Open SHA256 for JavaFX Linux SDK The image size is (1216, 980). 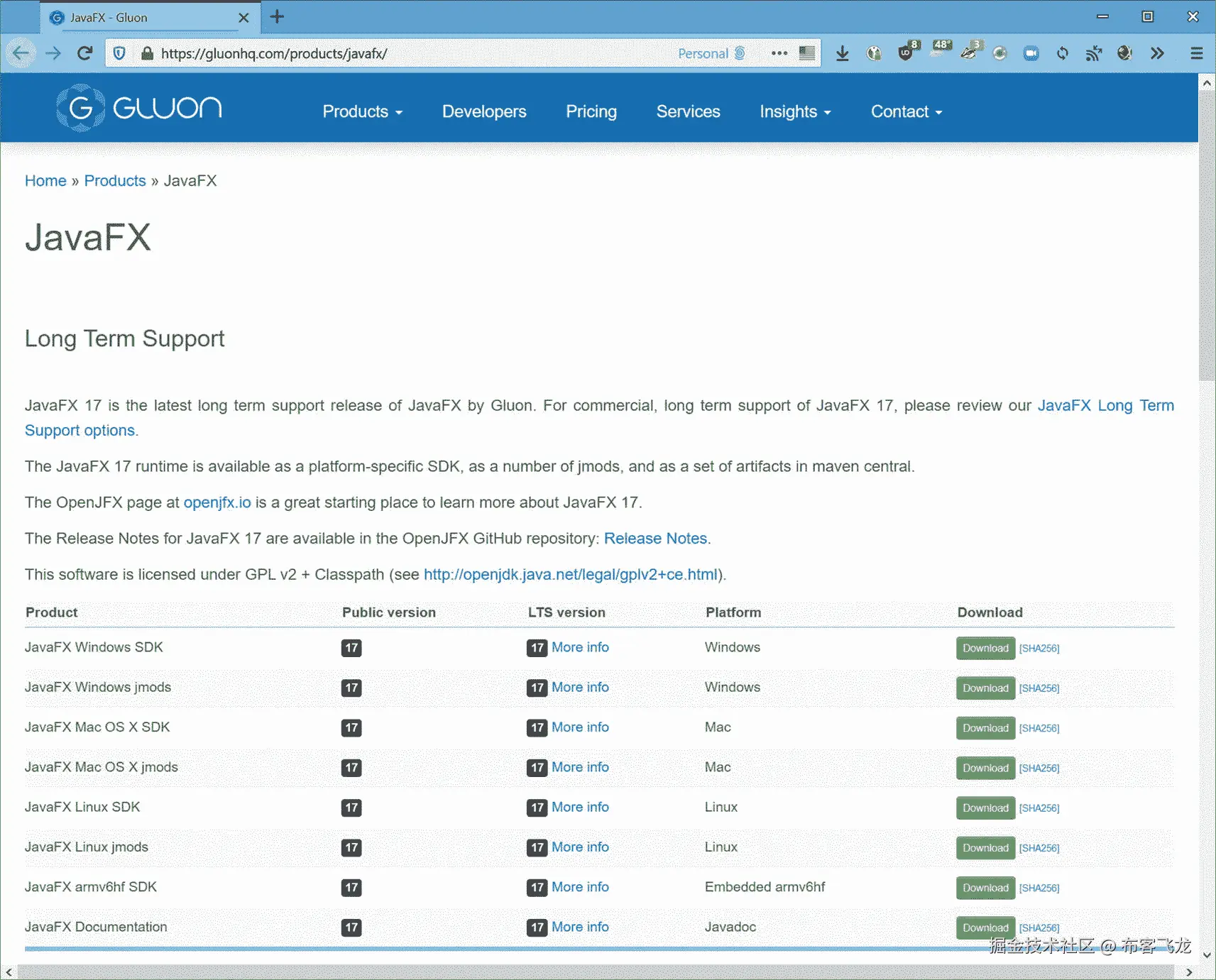point(1039,808)
